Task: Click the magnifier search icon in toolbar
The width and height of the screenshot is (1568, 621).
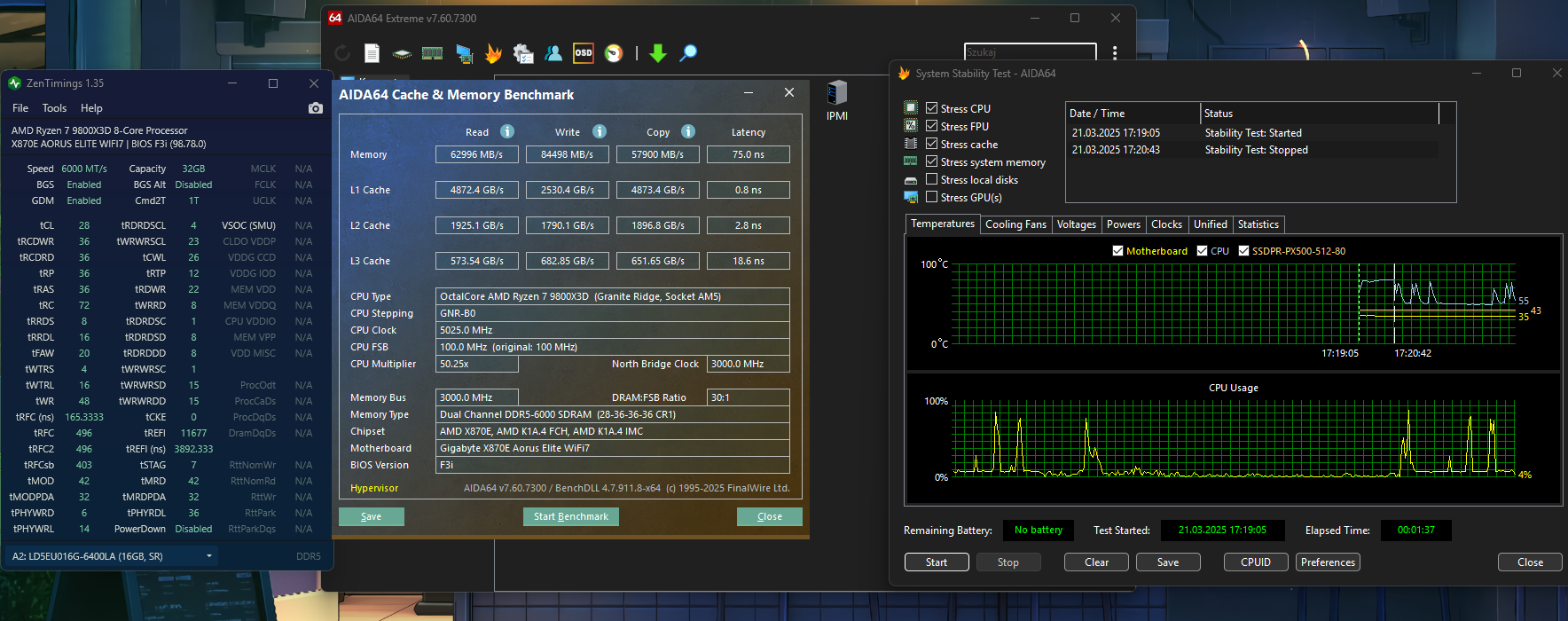Action: point(688,53)
